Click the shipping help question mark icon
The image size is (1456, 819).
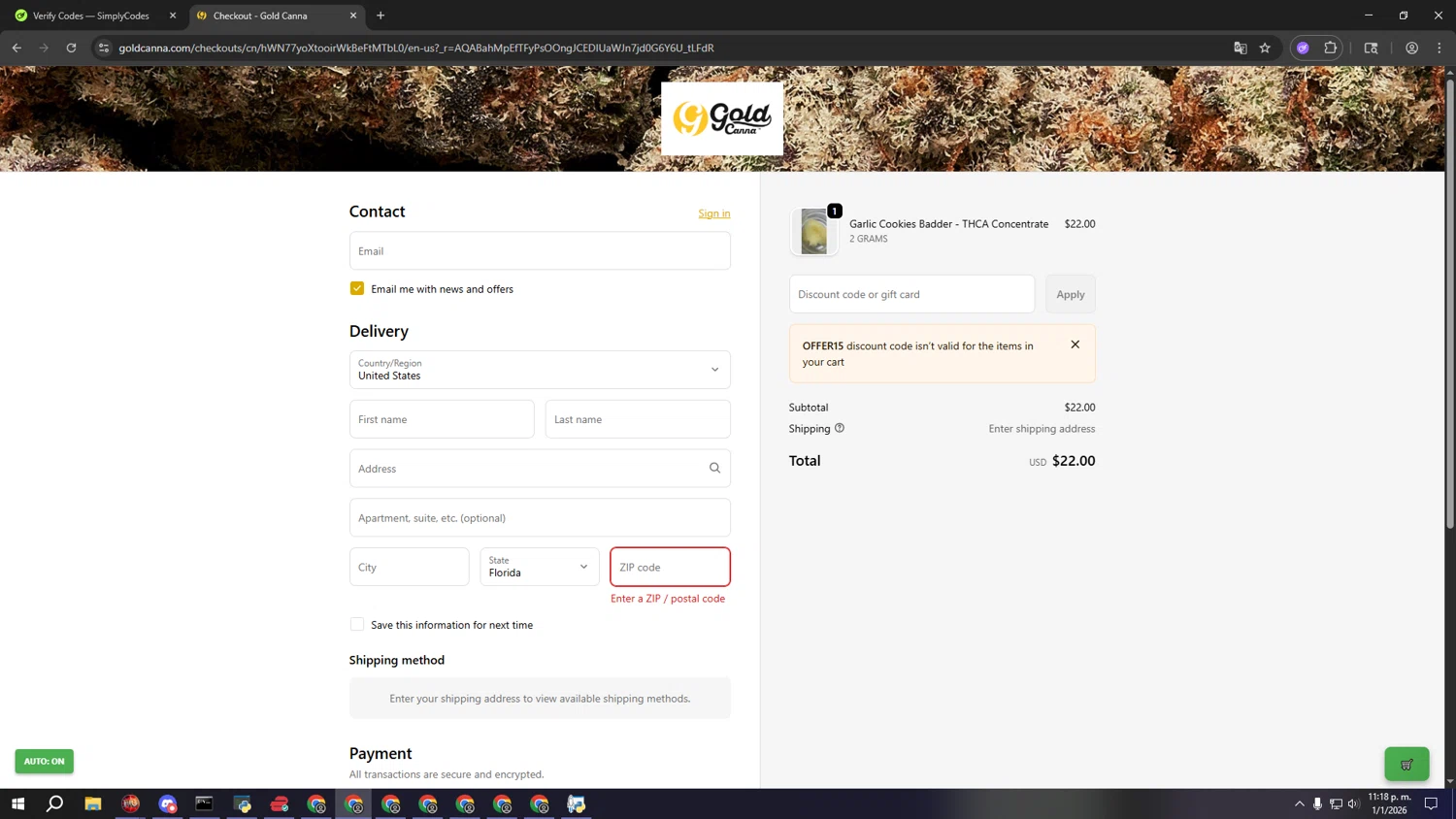[x=840, y=428]
